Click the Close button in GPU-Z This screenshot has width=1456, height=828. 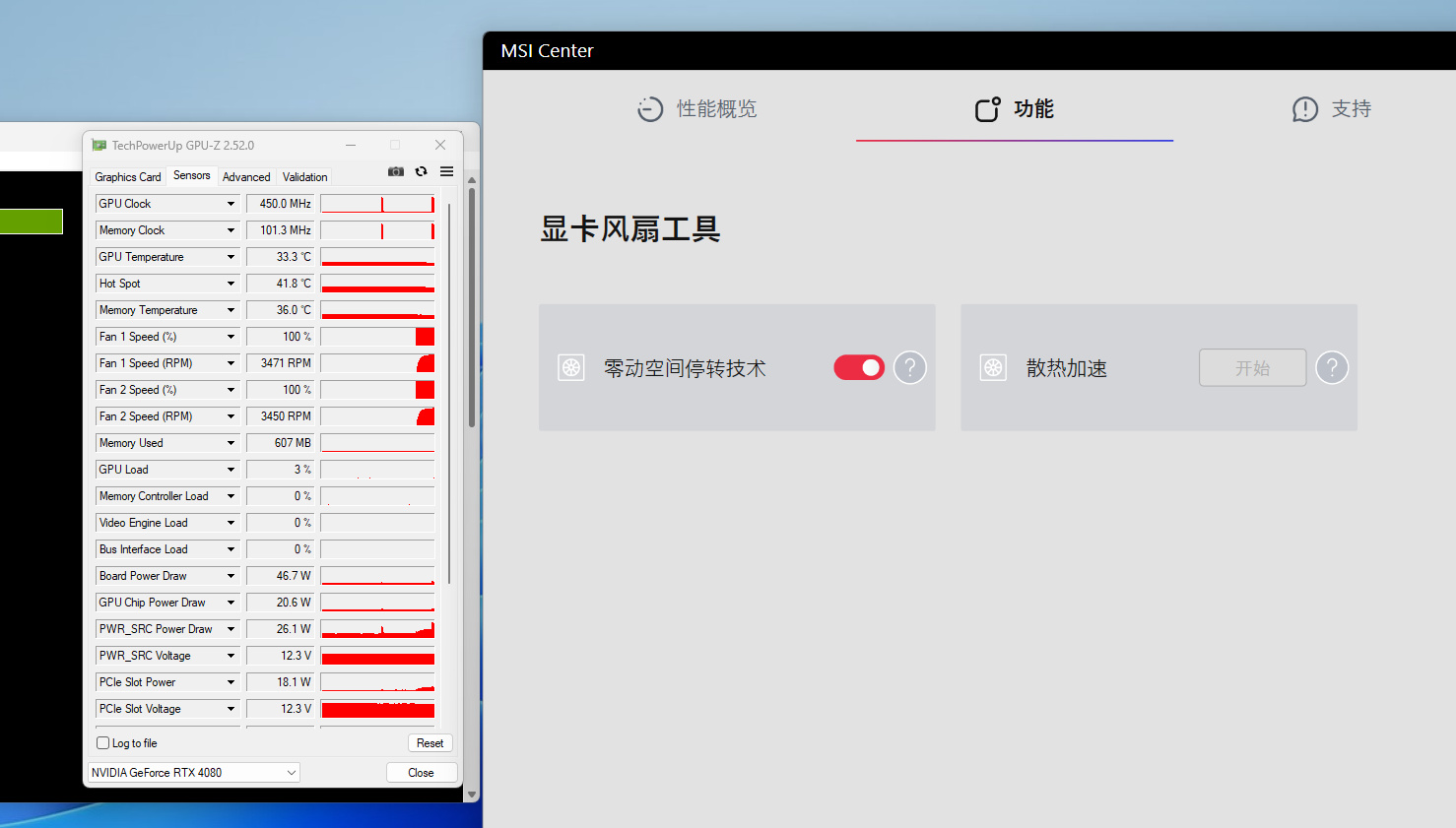coord(422,773)
